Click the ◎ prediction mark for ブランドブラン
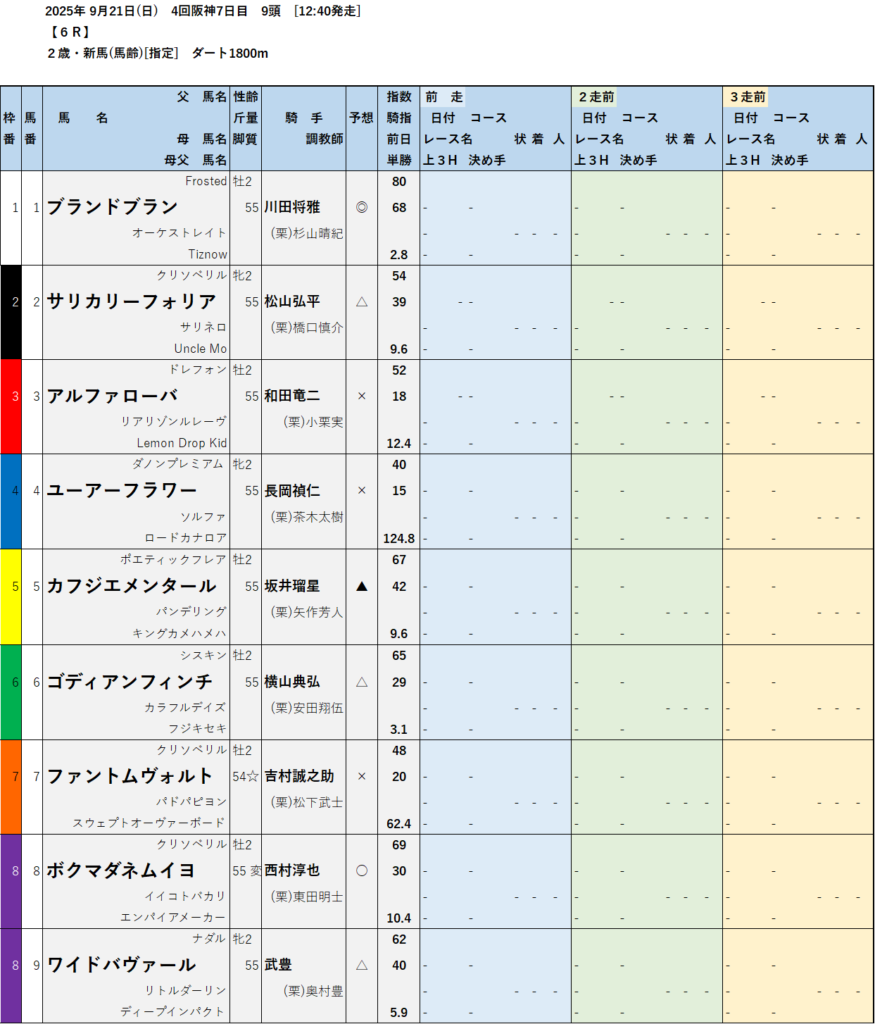Image resolution: width=875 pixels, height=1024 pixels. [361, 208]
